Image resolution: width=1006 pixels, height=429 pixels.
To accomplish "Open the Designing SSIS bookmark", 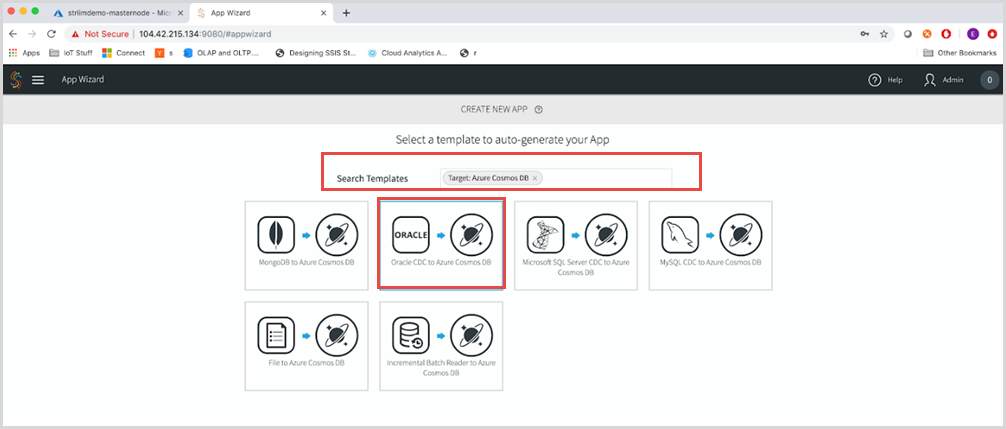I will pyautogui.click(x=315, y=53).
